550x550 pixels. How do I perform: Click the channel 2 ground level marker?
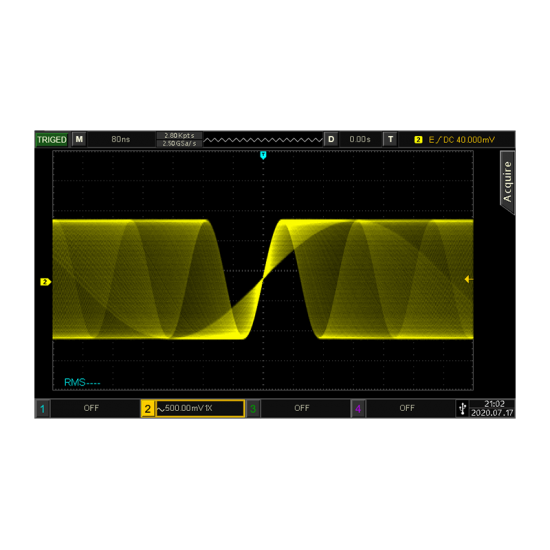click(46, 282)
